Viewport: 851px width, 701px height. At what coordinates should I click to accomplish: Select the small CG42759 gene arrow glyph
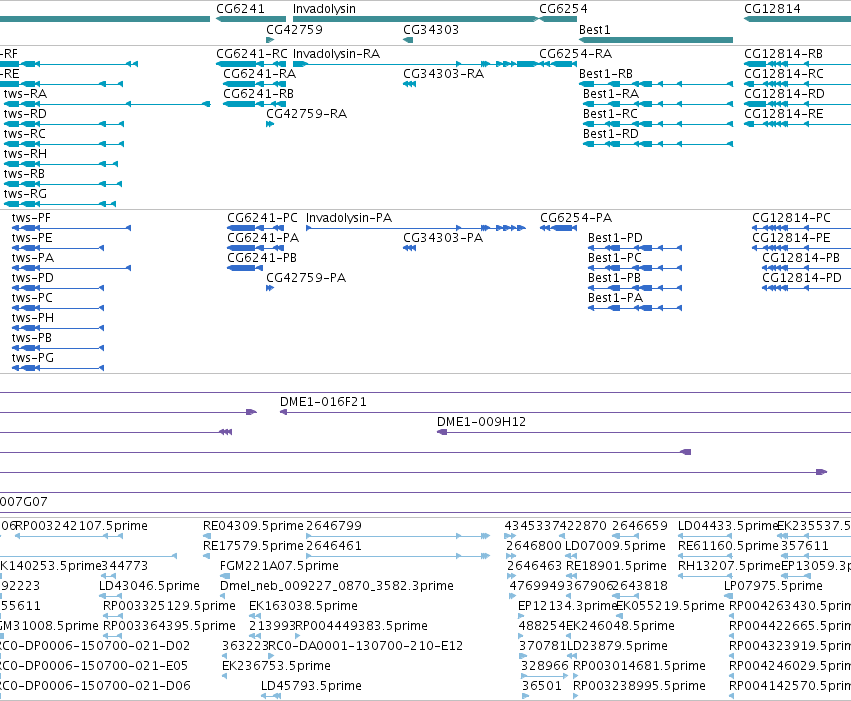[x=270, y=40]
